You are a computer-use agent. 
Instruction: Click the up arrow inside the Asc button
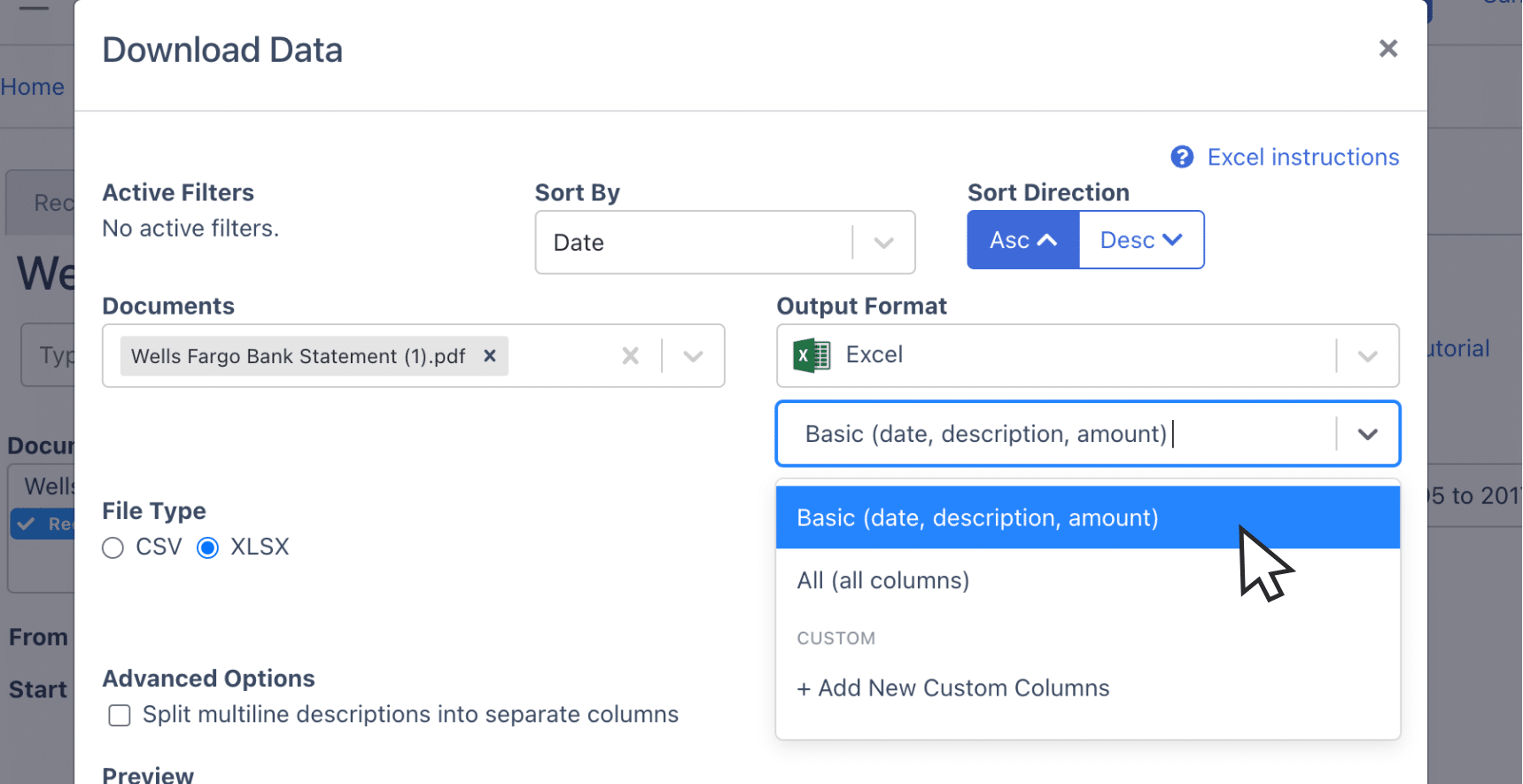point(1048,239)
